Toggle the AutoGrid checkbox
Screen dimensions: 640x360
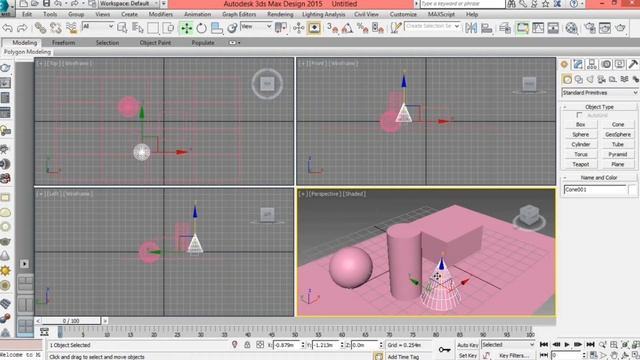[579, 115]
